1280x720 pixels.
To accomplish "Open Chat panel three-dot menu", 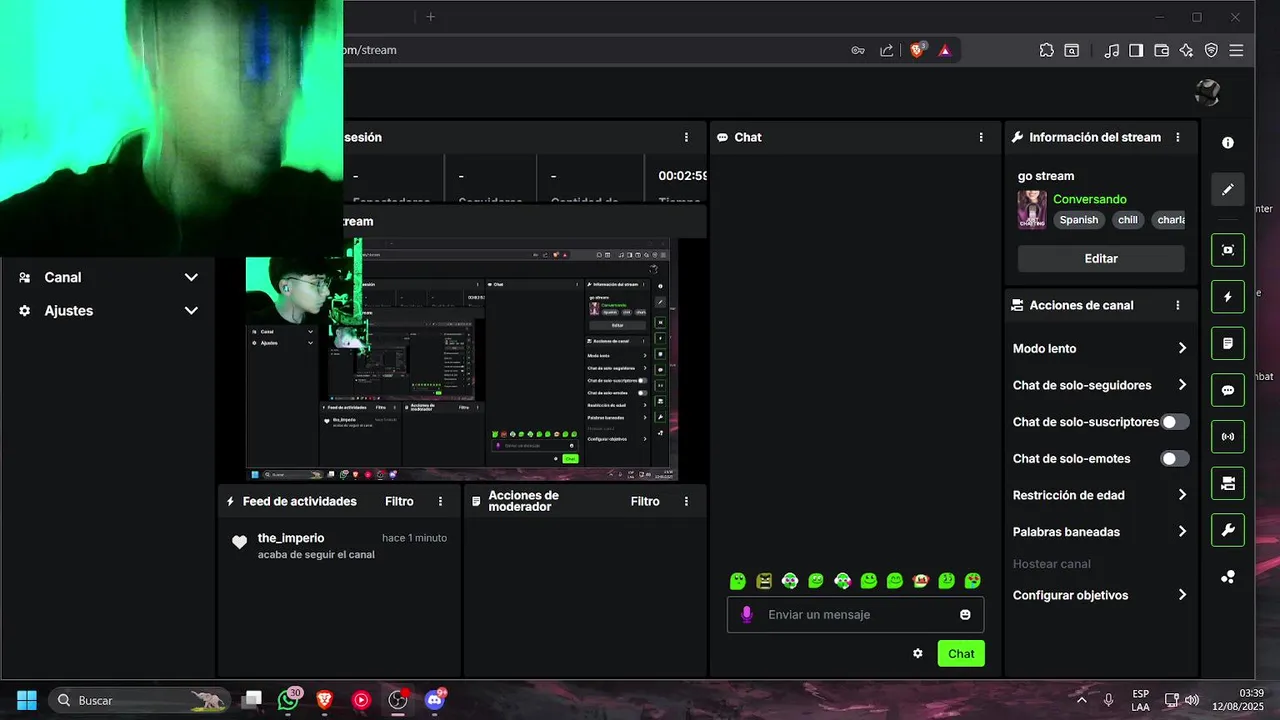I will (x=981, y=137).
